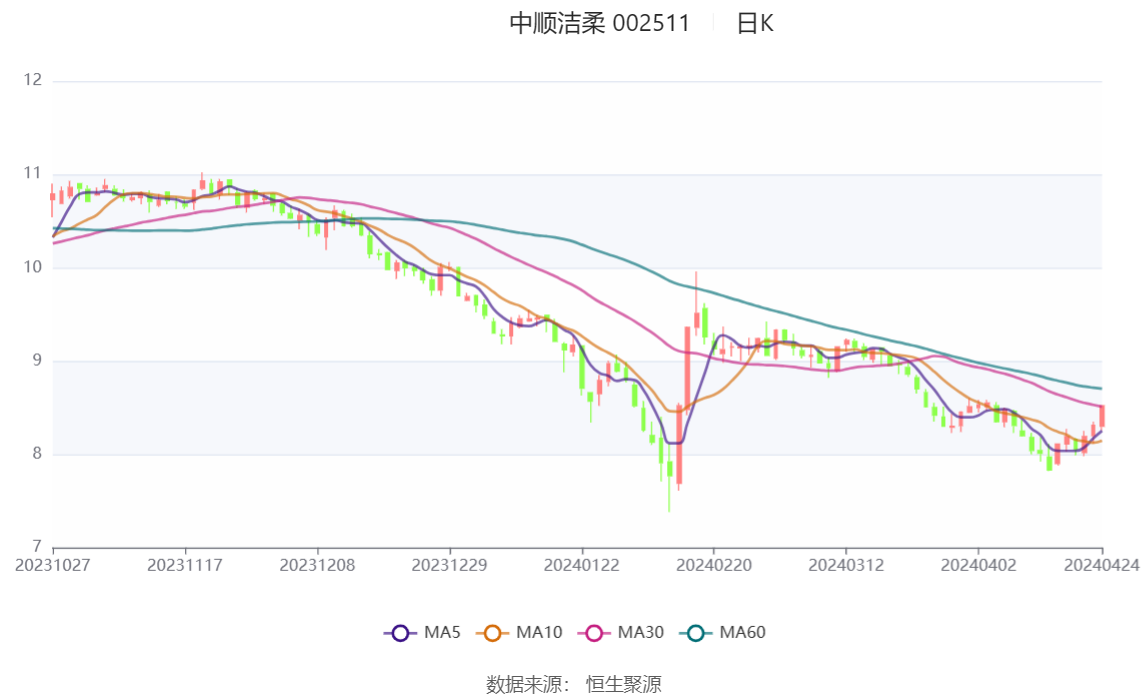Click the MA60 legend label text
1148x699 pixels.
point(742,632)
